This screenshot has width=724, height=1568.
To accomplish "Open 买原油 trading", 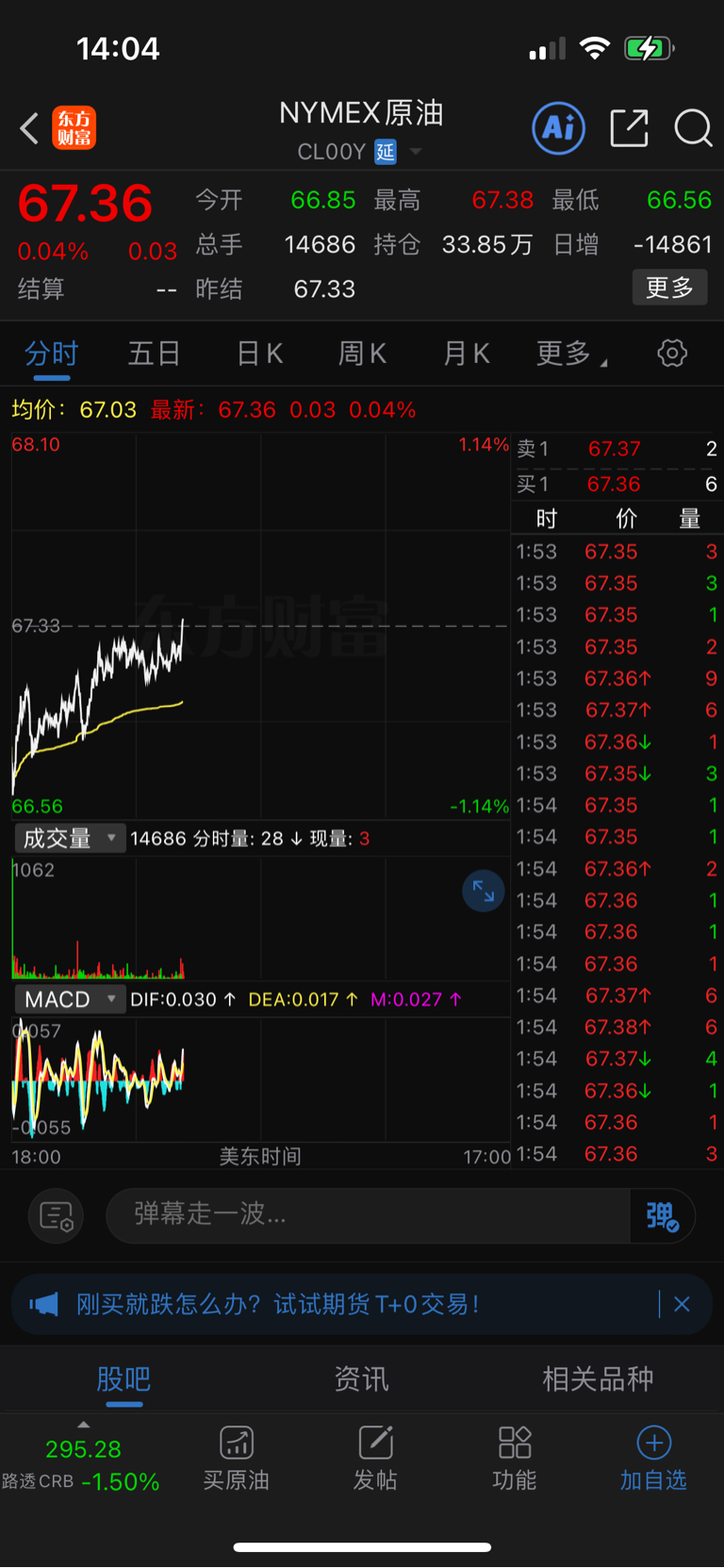I will [x=237, y=1459].
